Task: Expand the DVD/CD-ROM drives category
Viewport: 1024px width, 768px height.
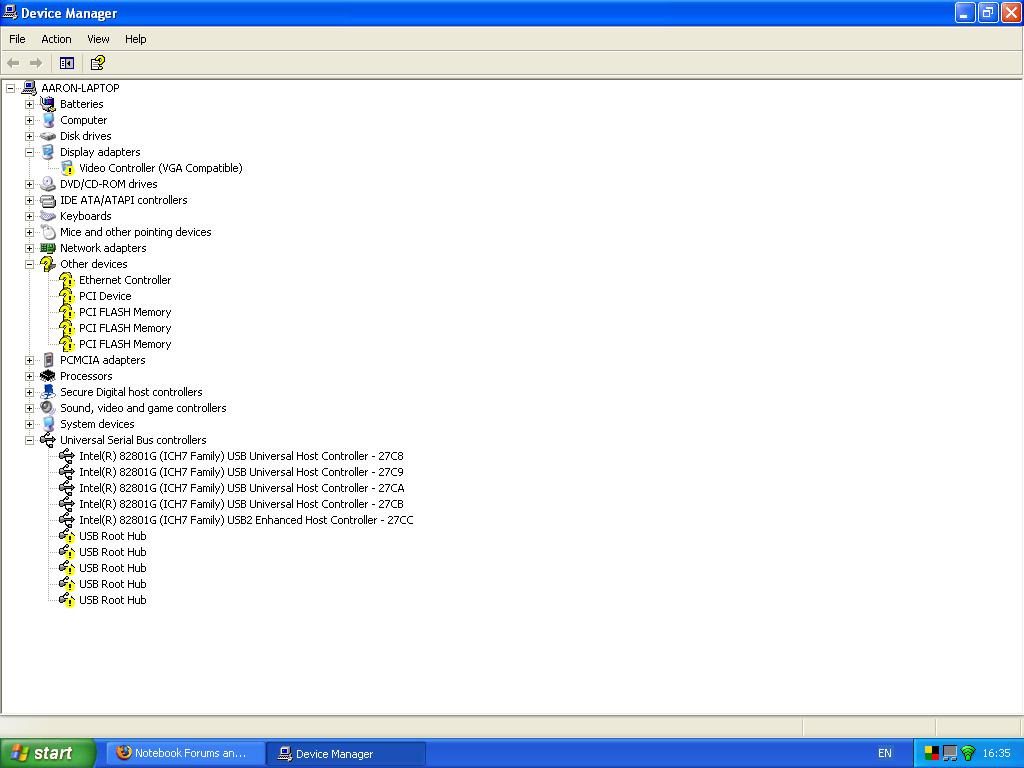Action: pyautogui.click(x=29, y=184)
